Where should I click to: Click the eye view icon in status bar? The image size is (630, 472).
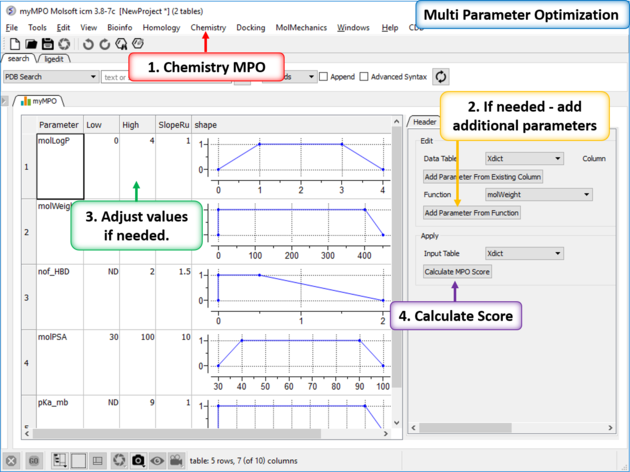pos(156,460)
